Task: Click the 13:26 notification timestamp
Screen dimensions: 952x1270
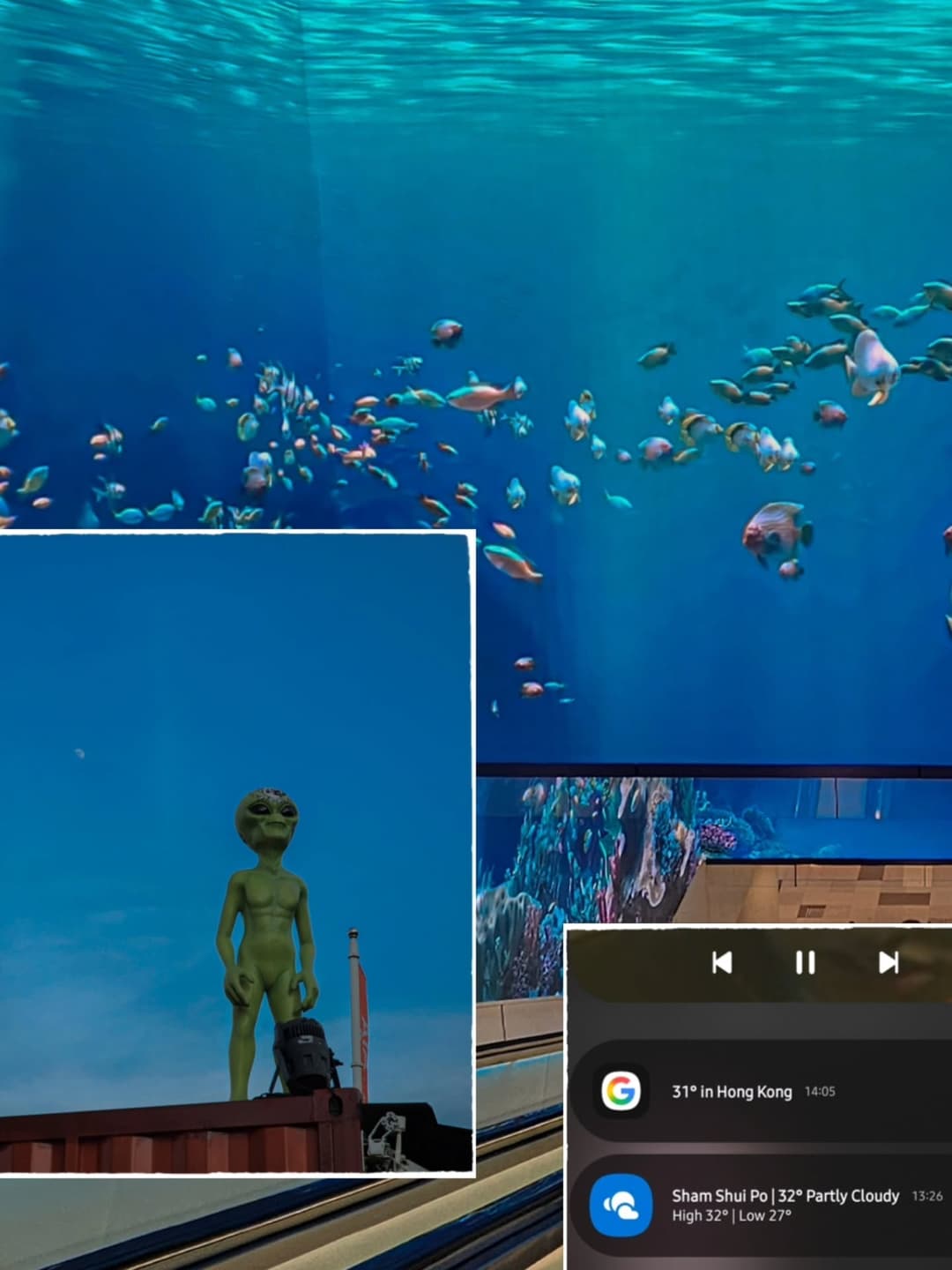Action: pos(927,1196)
